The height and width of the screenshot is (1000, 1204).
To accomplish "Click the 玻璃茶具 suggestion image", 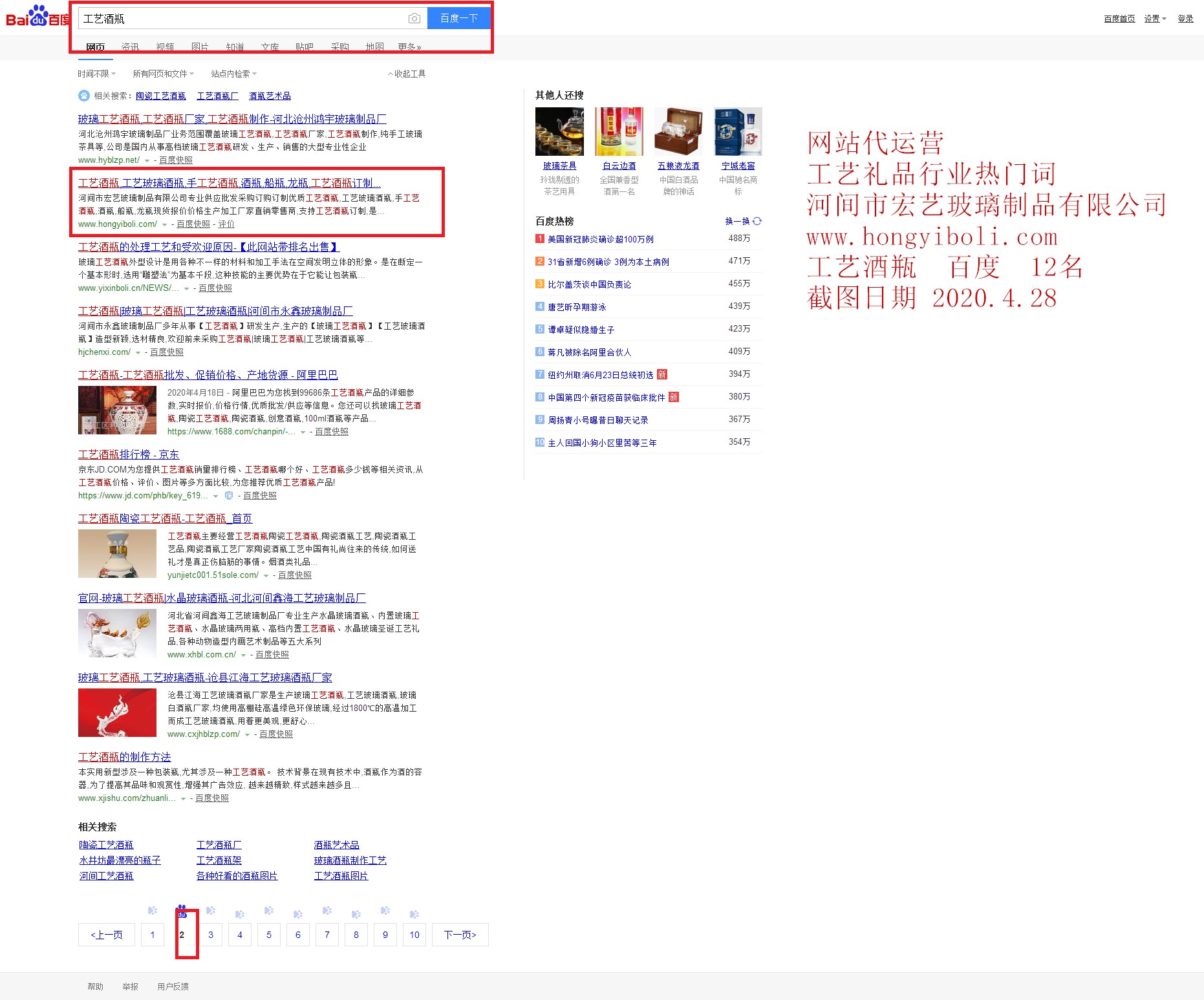I will tap(559, 131).
